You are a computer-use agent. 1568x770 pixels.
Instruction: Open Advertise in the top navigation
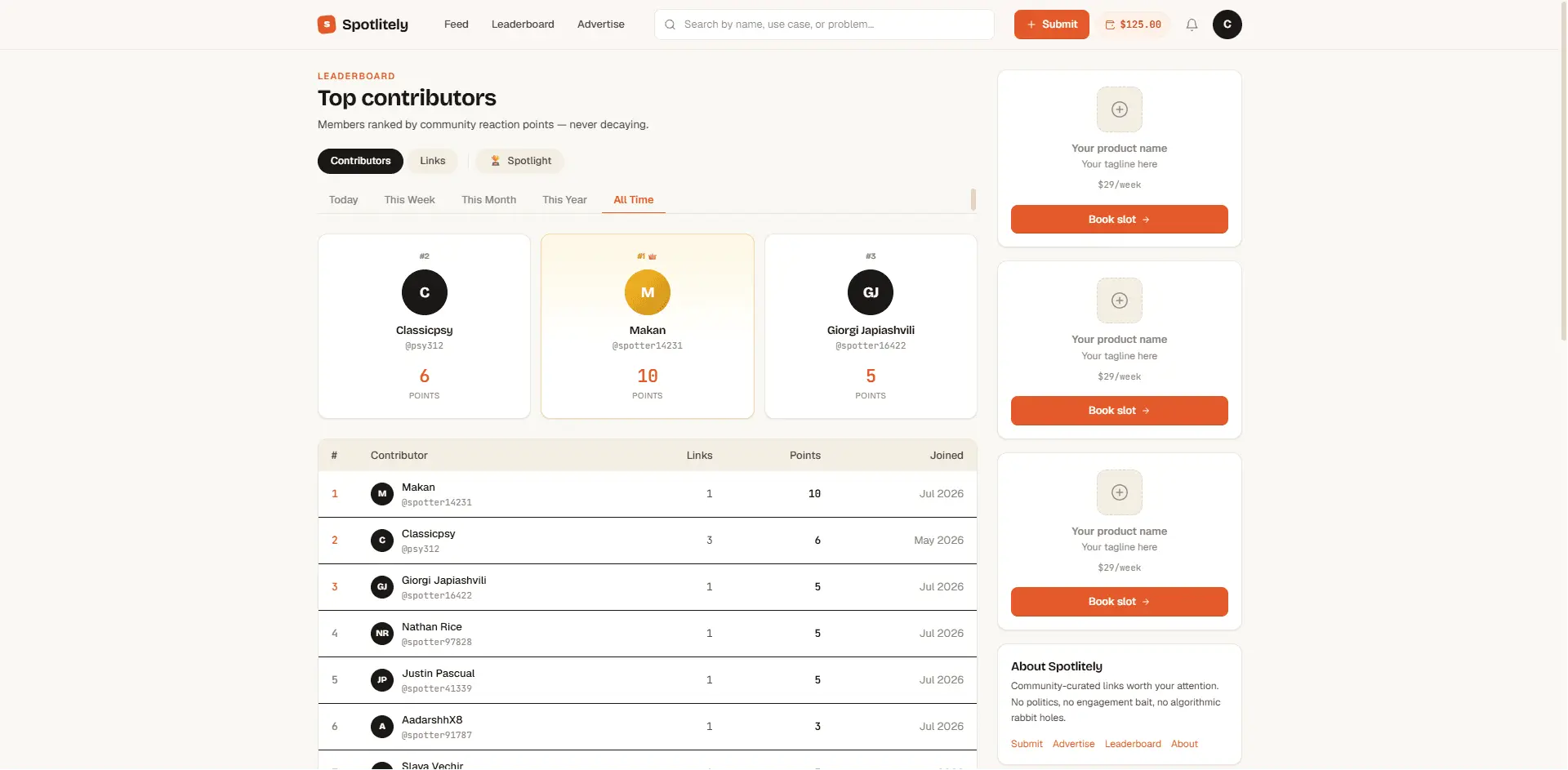[601, 24]
